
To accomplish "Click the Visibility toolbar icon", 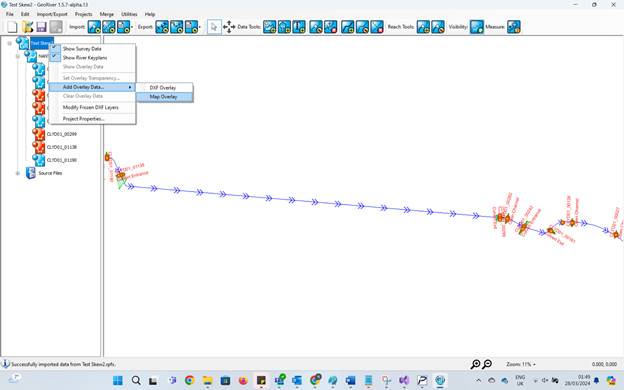I will tap(476, 27).
